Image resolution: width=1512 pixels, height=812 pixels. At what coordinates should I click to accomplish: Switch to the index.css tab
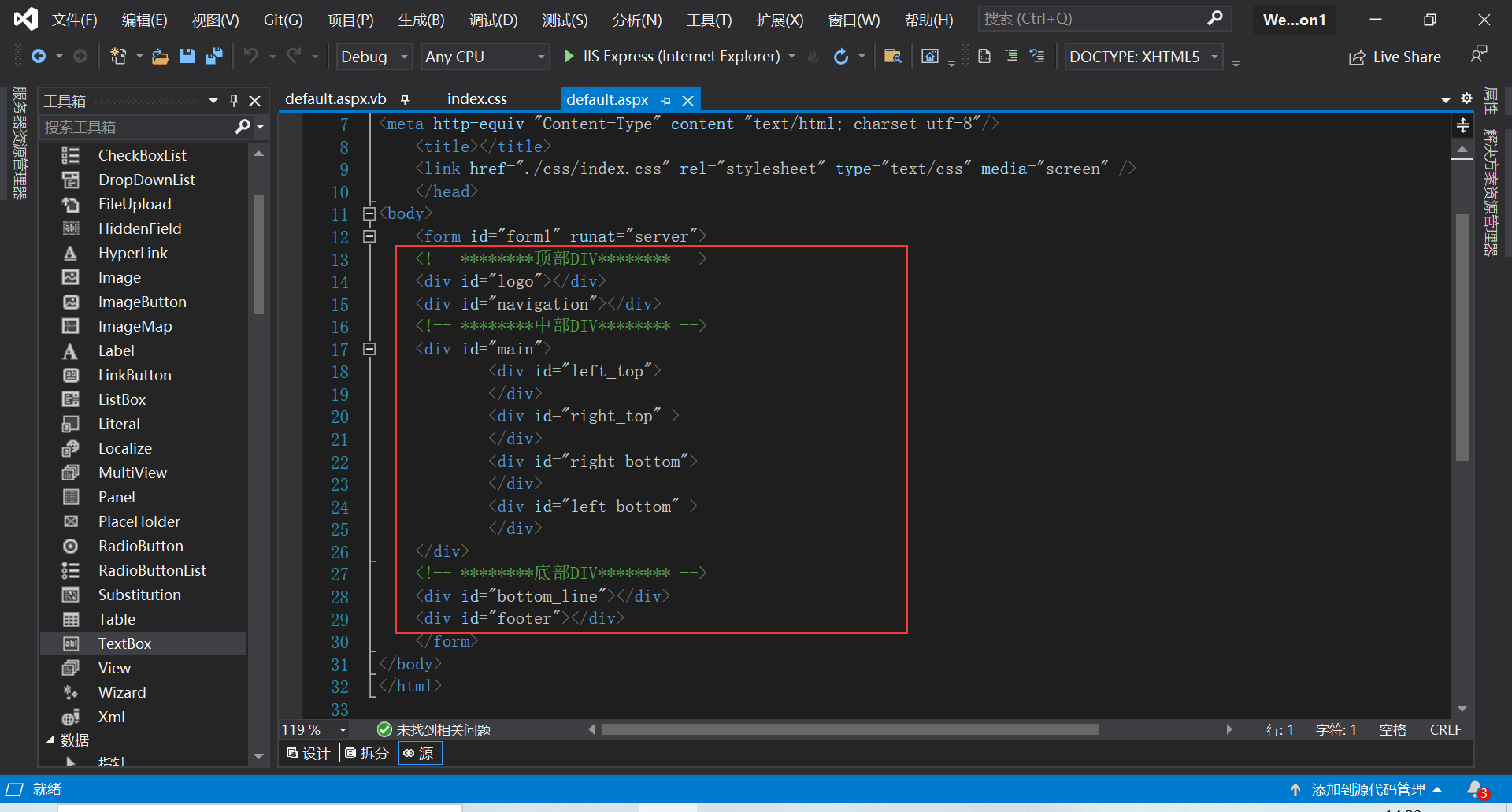coord(477,98)
